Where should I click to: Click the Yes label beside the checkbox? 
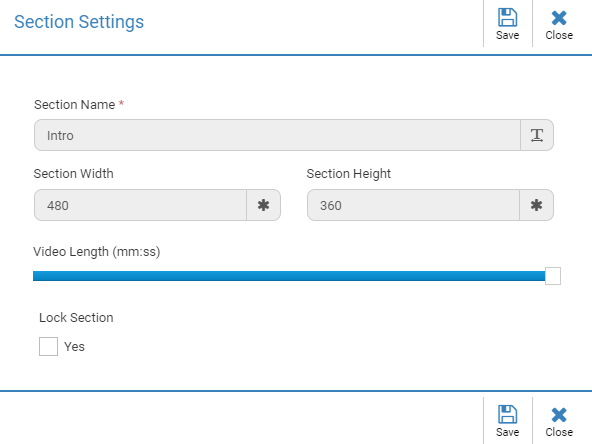point(74,347)
